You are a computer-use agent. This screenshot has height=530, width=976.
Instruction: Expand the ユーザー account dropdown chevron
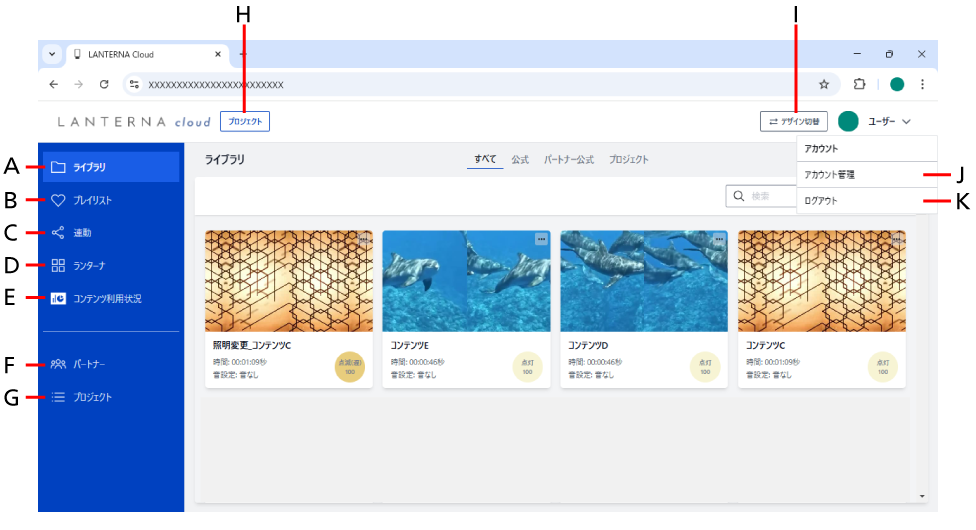[906, 122]
